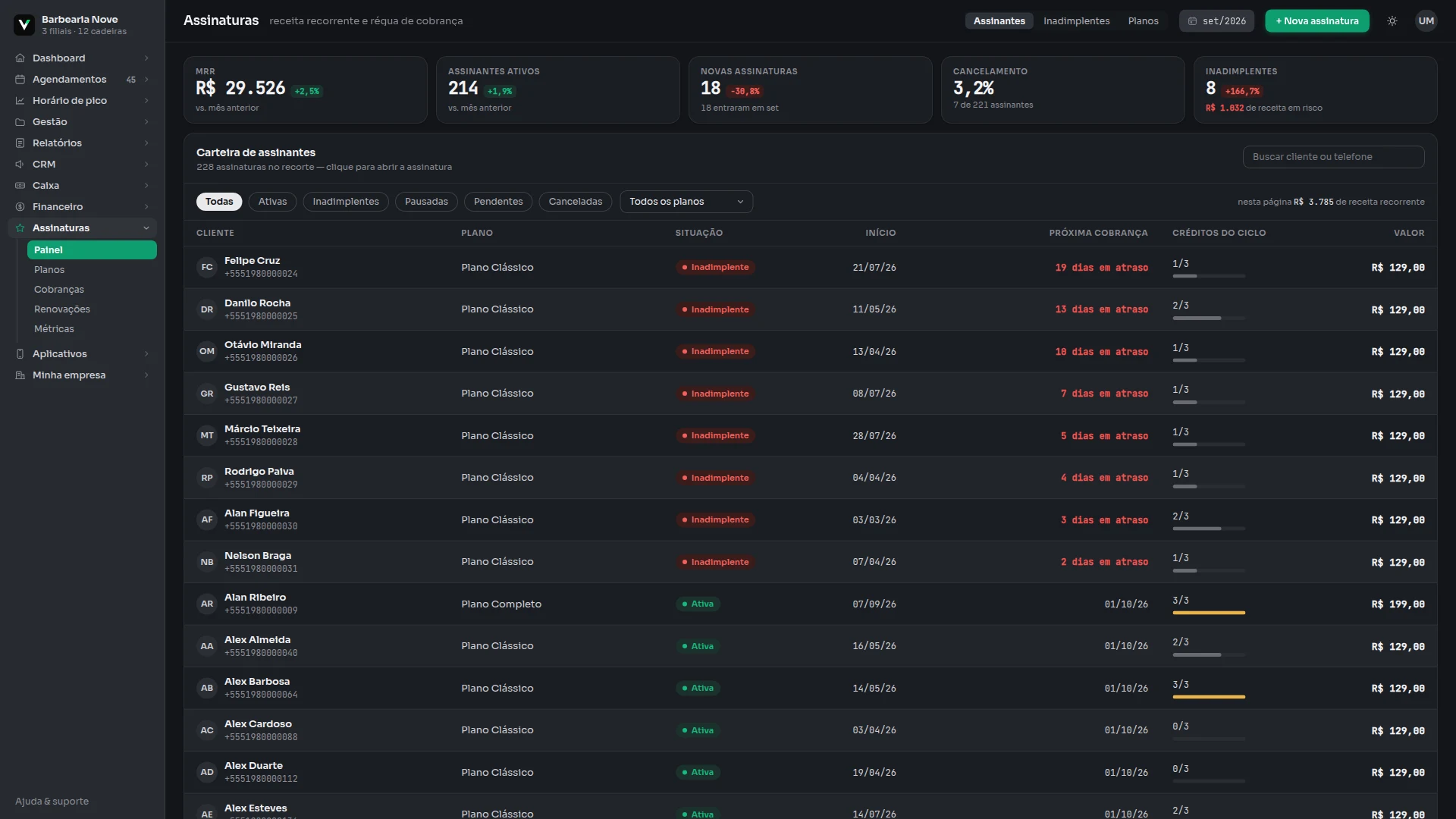This screenshot has height=819, width=1456.
Task: Toggle light/dark theme sun icon
Action: tap(1392, 21)
